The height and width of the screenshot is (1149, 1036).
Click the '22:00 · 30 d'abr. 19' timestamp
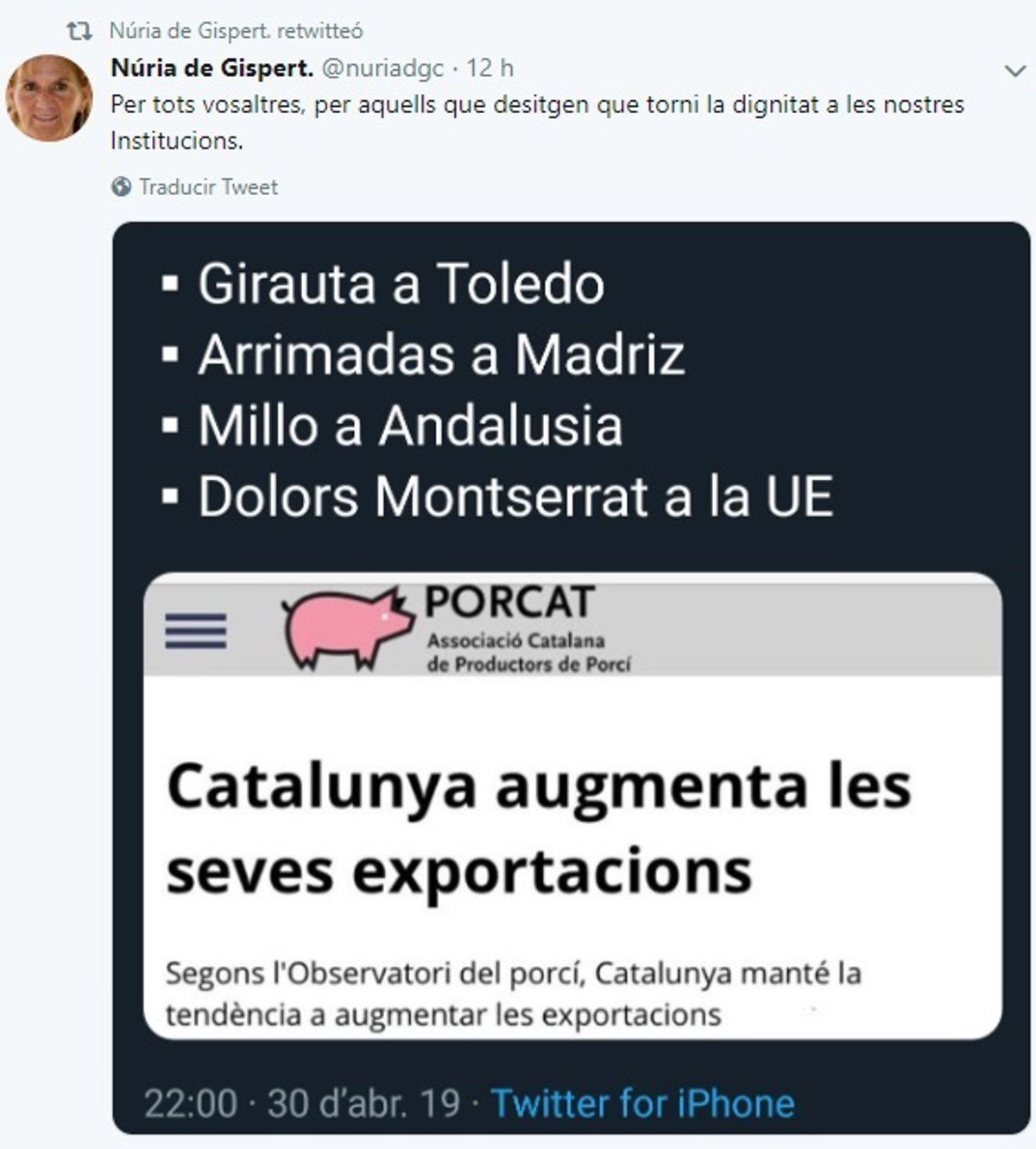tap(302, 1103)
